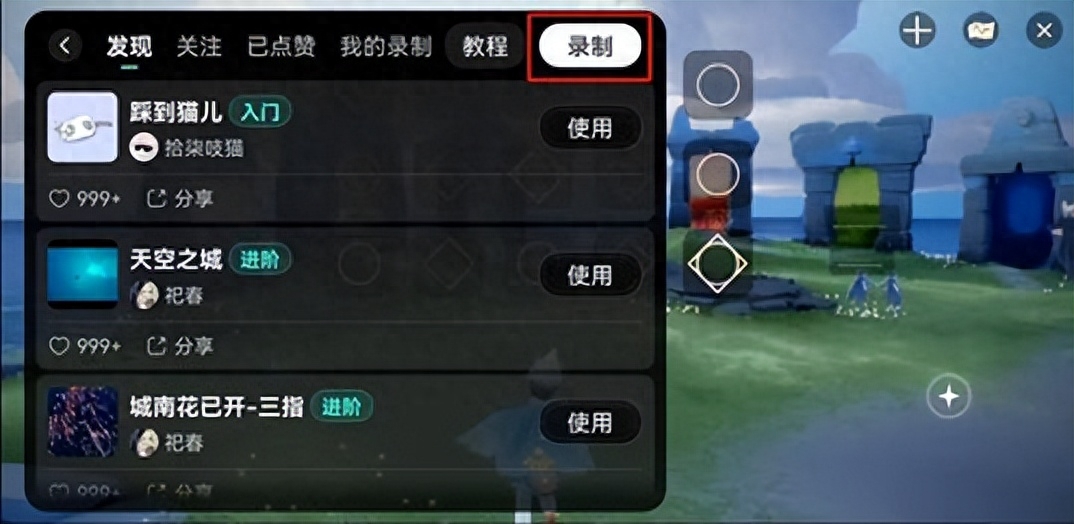Open the sheet music icon at top right

(x=981, y=30)
